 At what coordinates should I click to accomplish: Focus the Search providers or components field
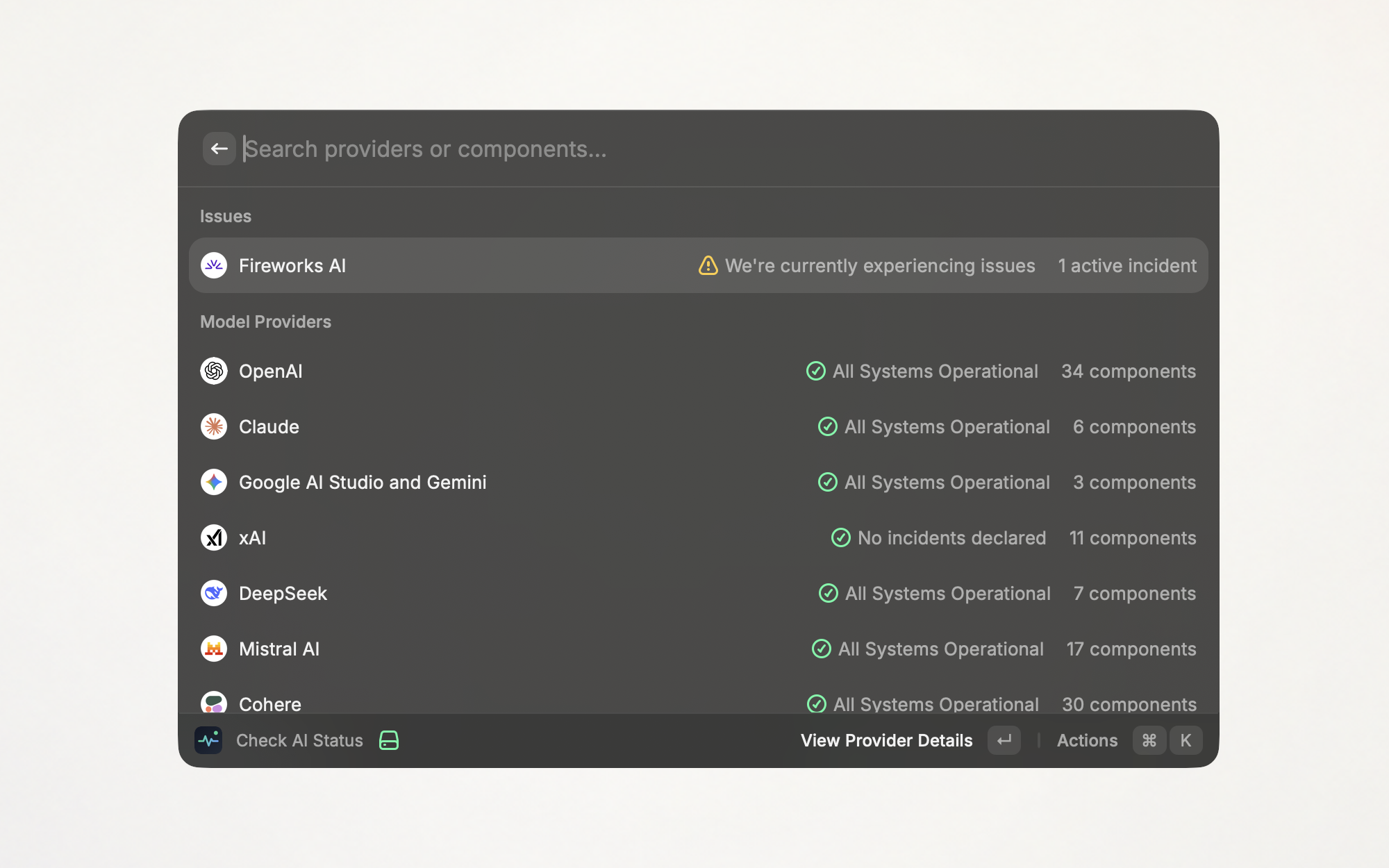click(719, 149)
